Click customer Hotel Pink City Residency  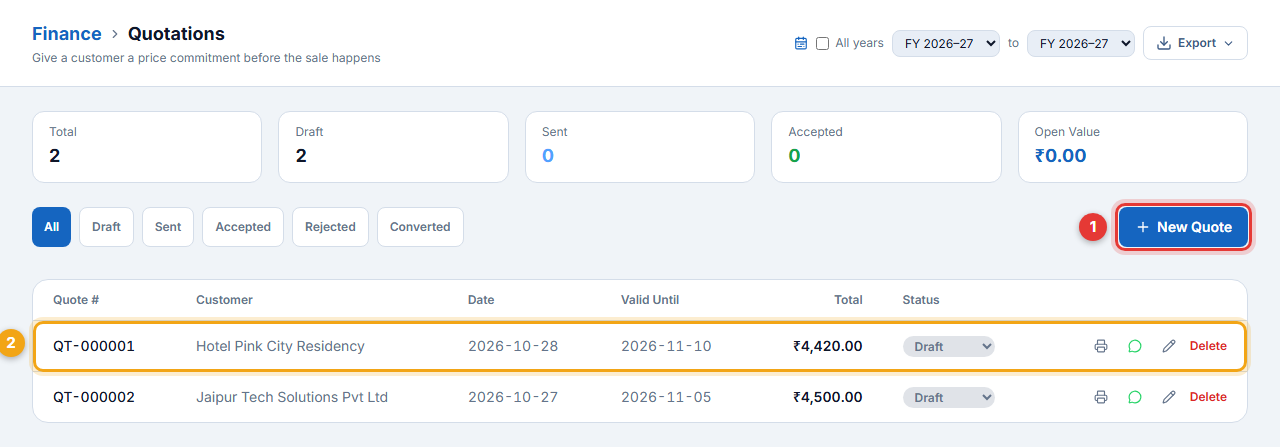click(280, 346)
